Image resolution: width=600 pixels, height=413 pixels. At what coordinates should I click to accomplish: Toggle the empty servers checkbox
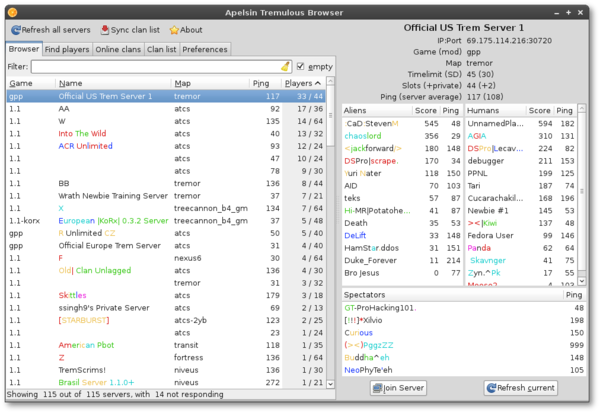[300, 67]
